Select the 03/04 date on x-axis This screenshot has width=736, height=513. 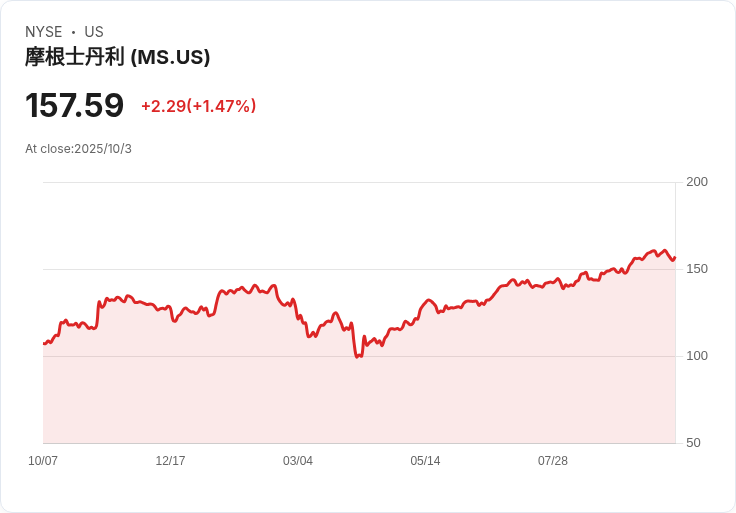point(298,461)
